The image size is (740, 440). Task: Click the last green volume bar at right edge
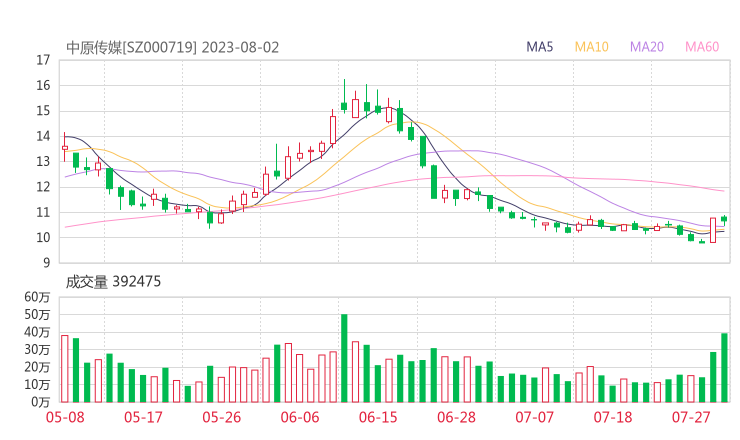coord(724,368)
